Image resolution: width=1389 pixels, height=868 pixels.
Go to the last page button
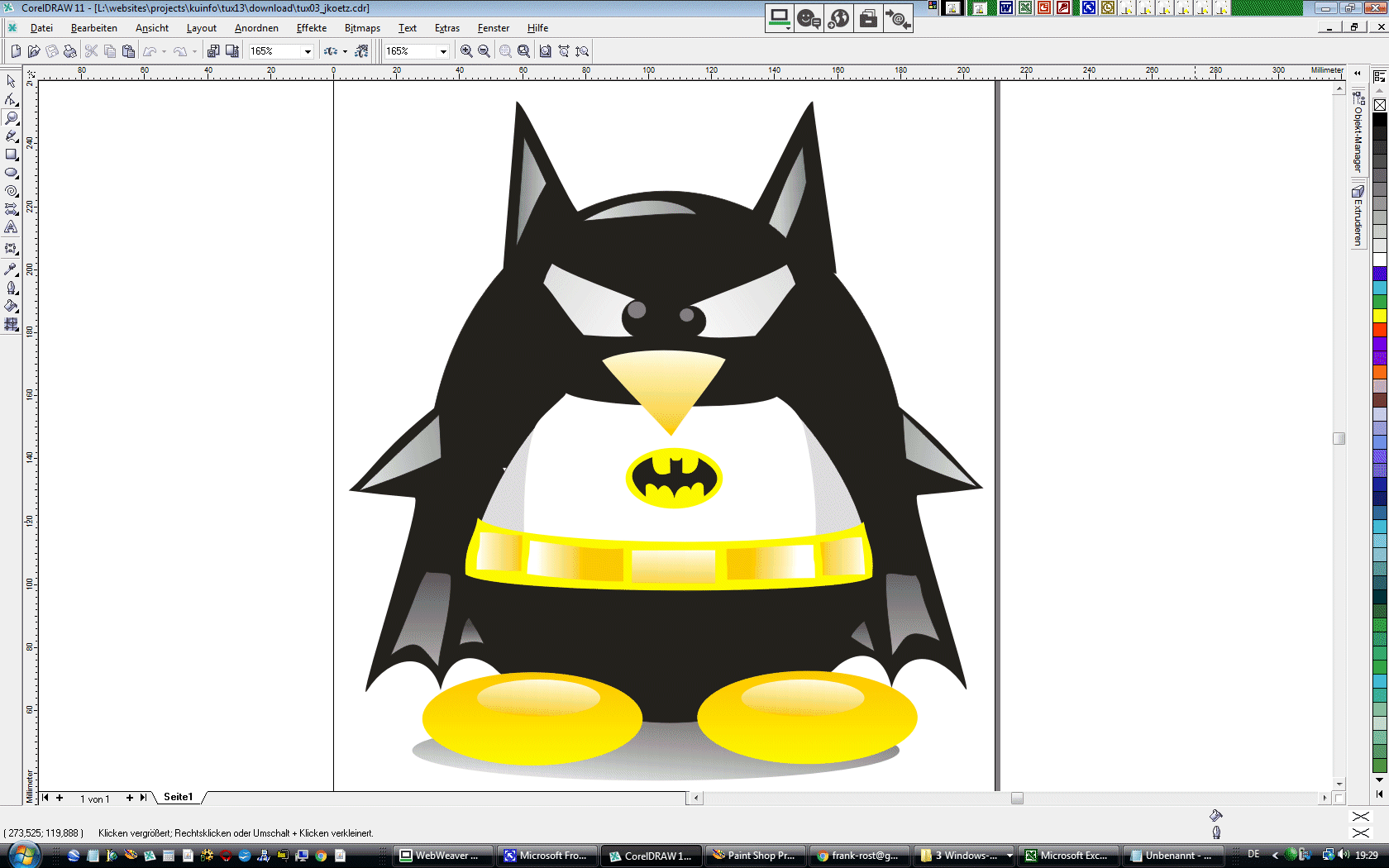[143, 798]
